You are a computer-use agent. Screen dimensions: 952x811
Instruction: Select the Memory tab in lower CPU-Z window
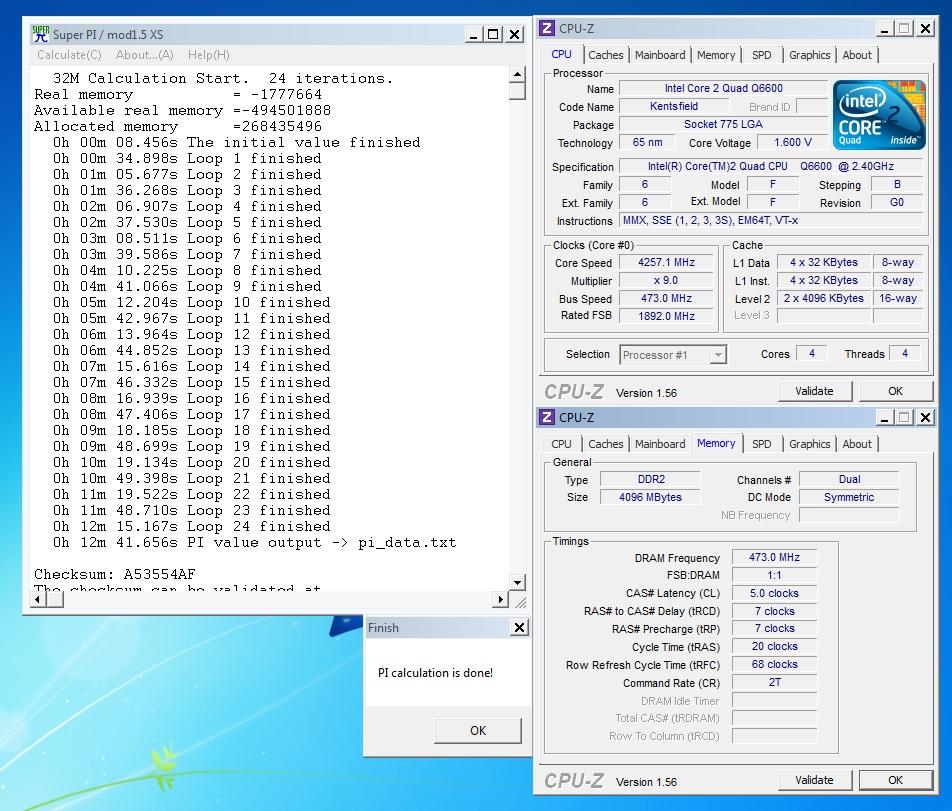(716, 443)
